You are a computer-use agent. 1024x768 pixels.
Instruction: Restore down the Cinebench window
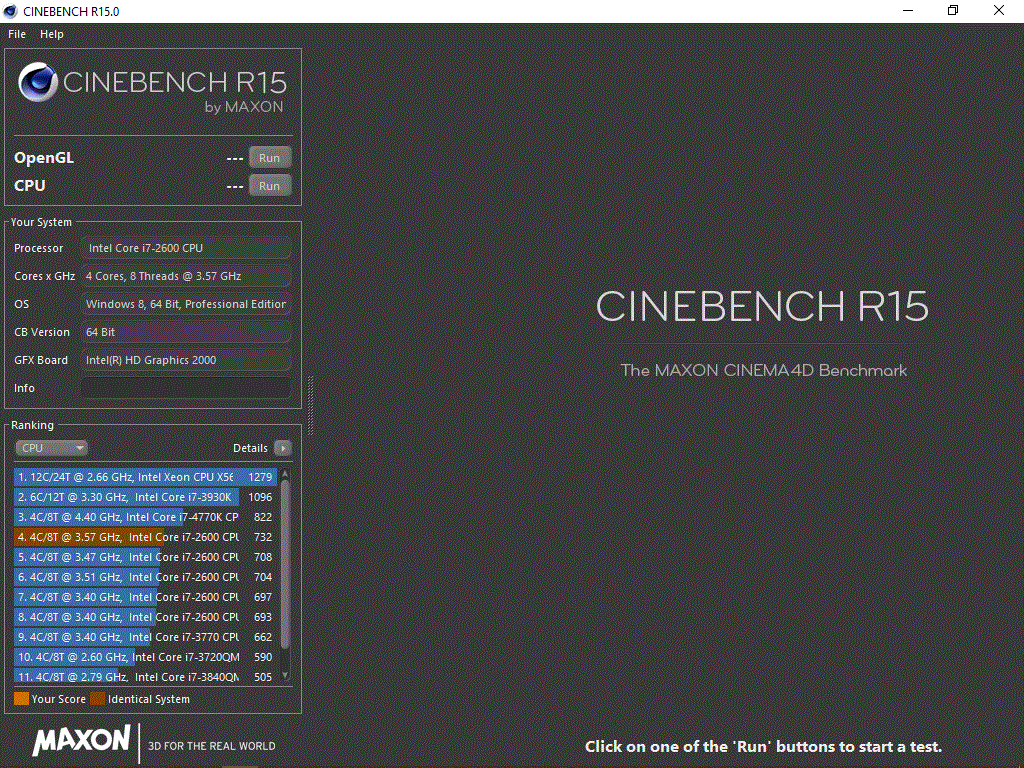click(x=953, y=10)
